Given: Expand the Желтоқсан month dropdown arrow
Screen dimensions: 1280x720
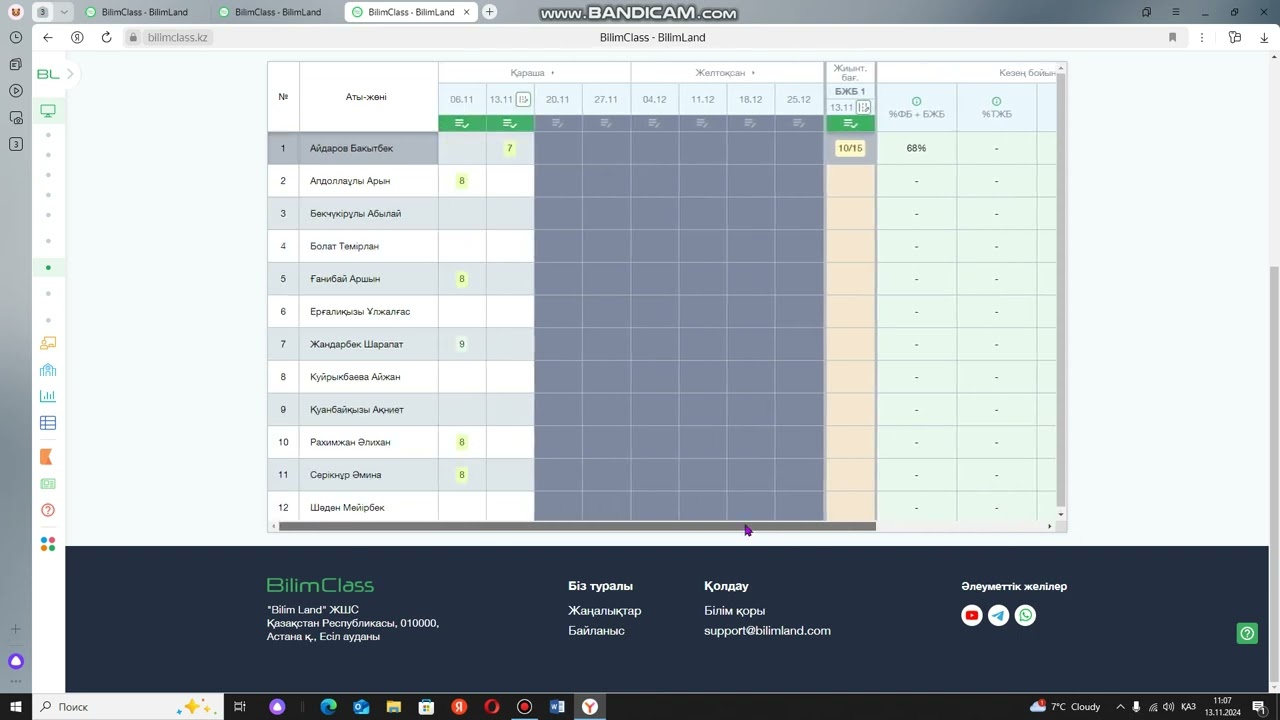Looking at the screenshot, I should [753, 73].
